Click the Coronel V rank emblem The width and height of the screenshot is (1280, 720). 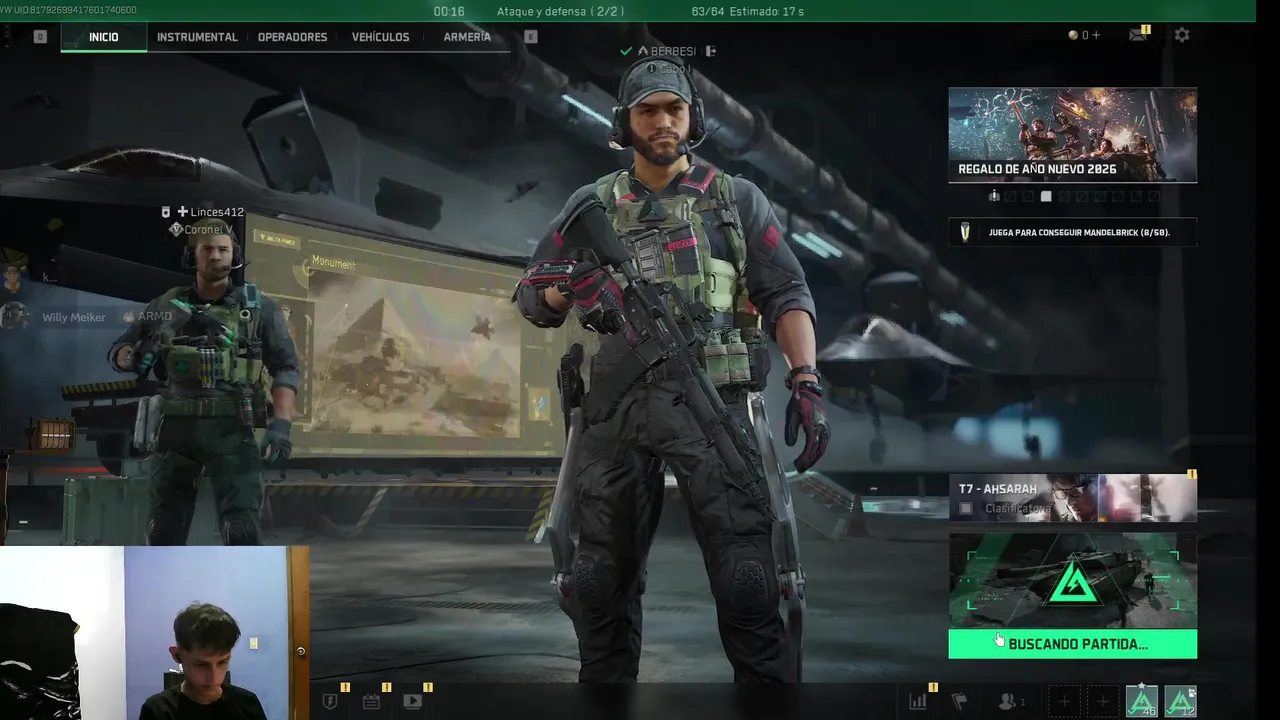click(x=176, y=230)
